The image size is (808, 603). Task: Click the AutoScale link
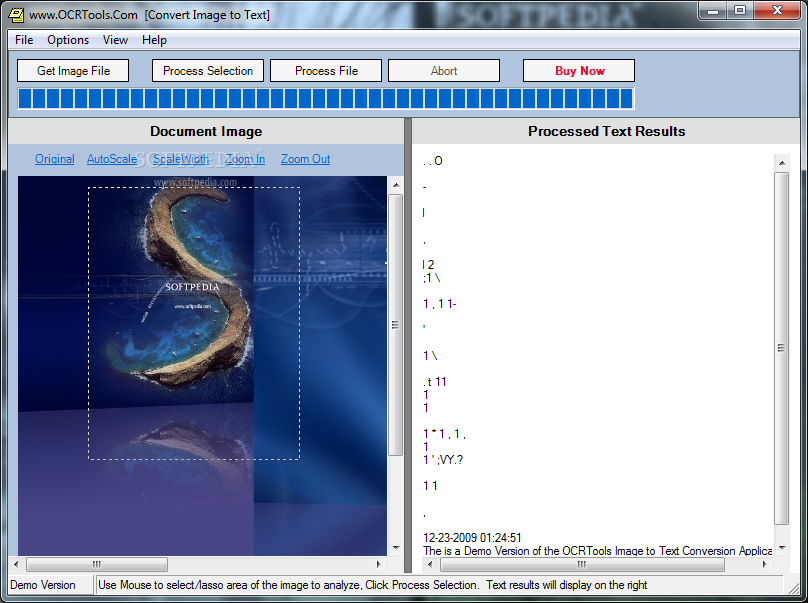112,159
